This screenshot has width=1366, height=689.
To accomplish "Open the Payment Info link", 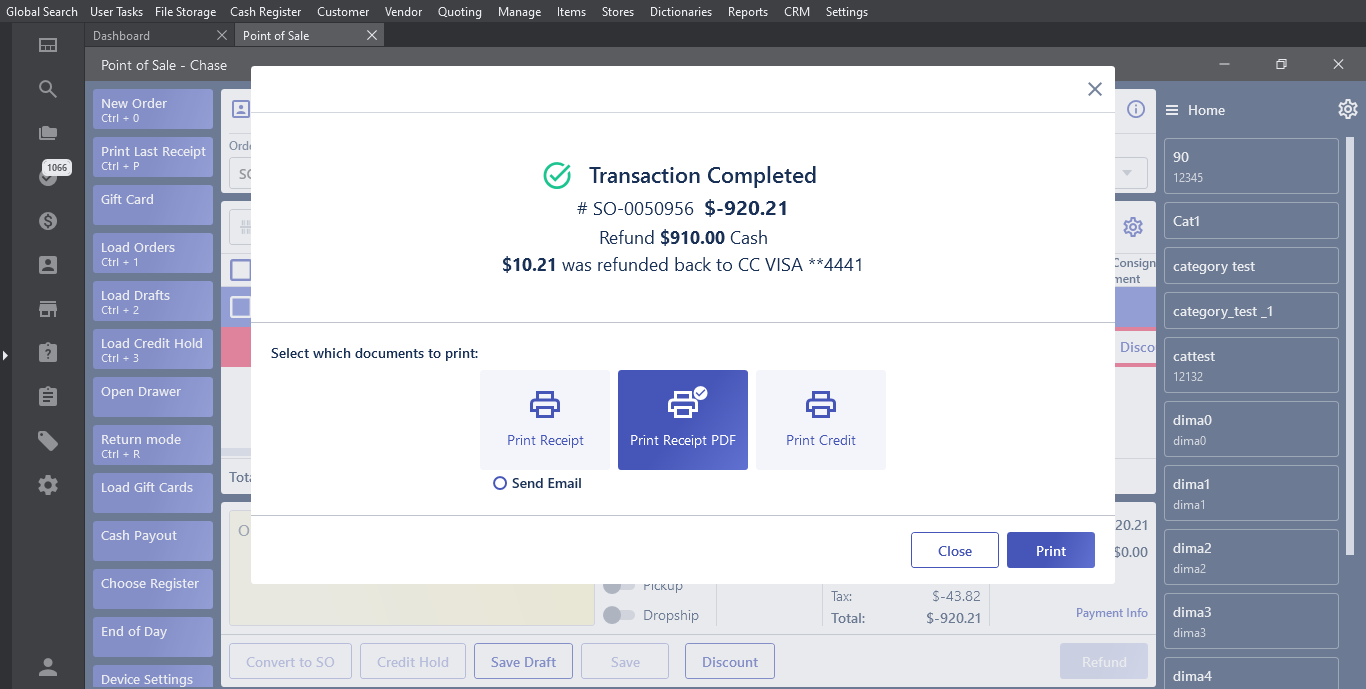I will click(1111, 613).
